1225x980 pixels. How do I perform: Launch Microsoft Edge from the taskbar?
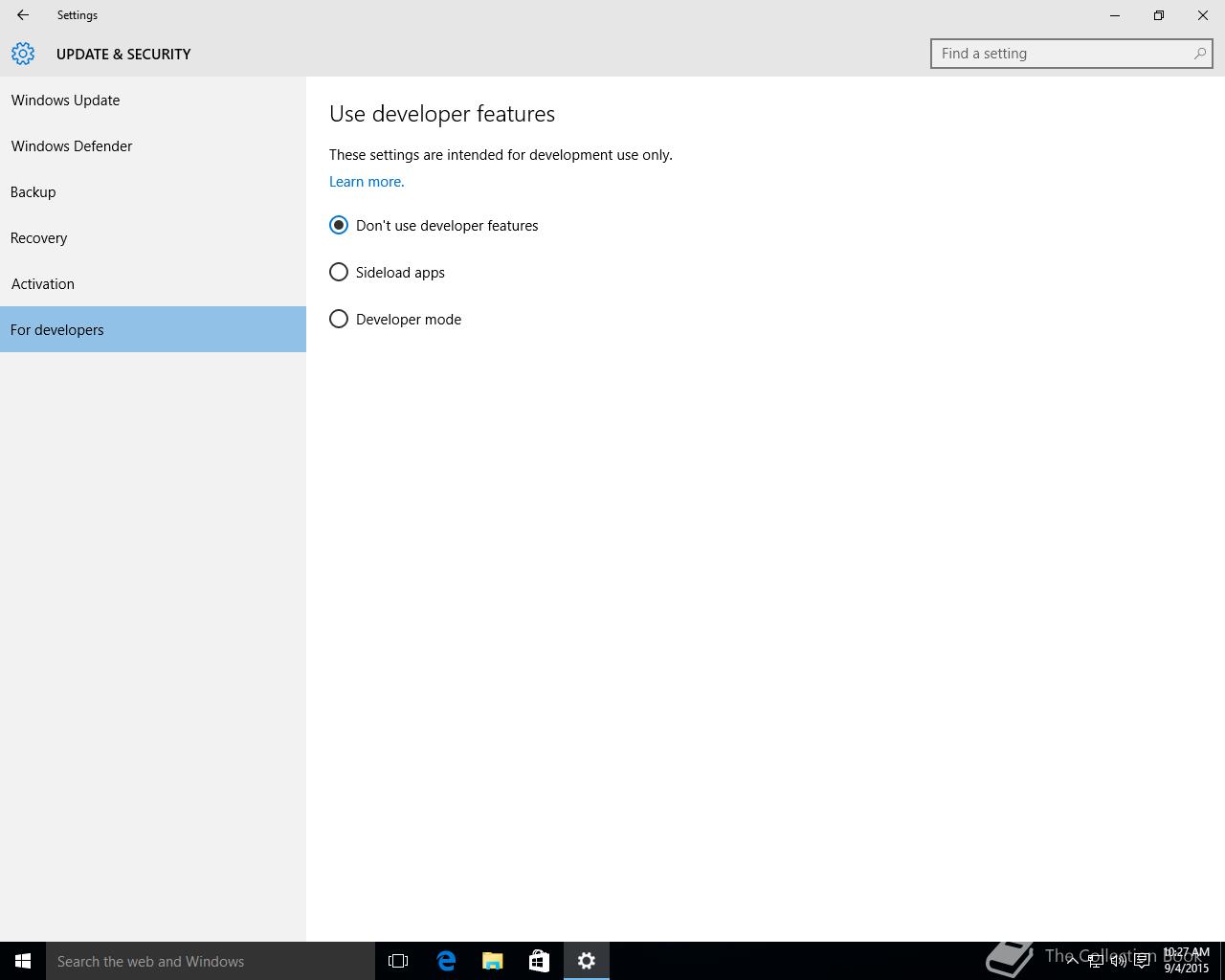click(446, 961)
